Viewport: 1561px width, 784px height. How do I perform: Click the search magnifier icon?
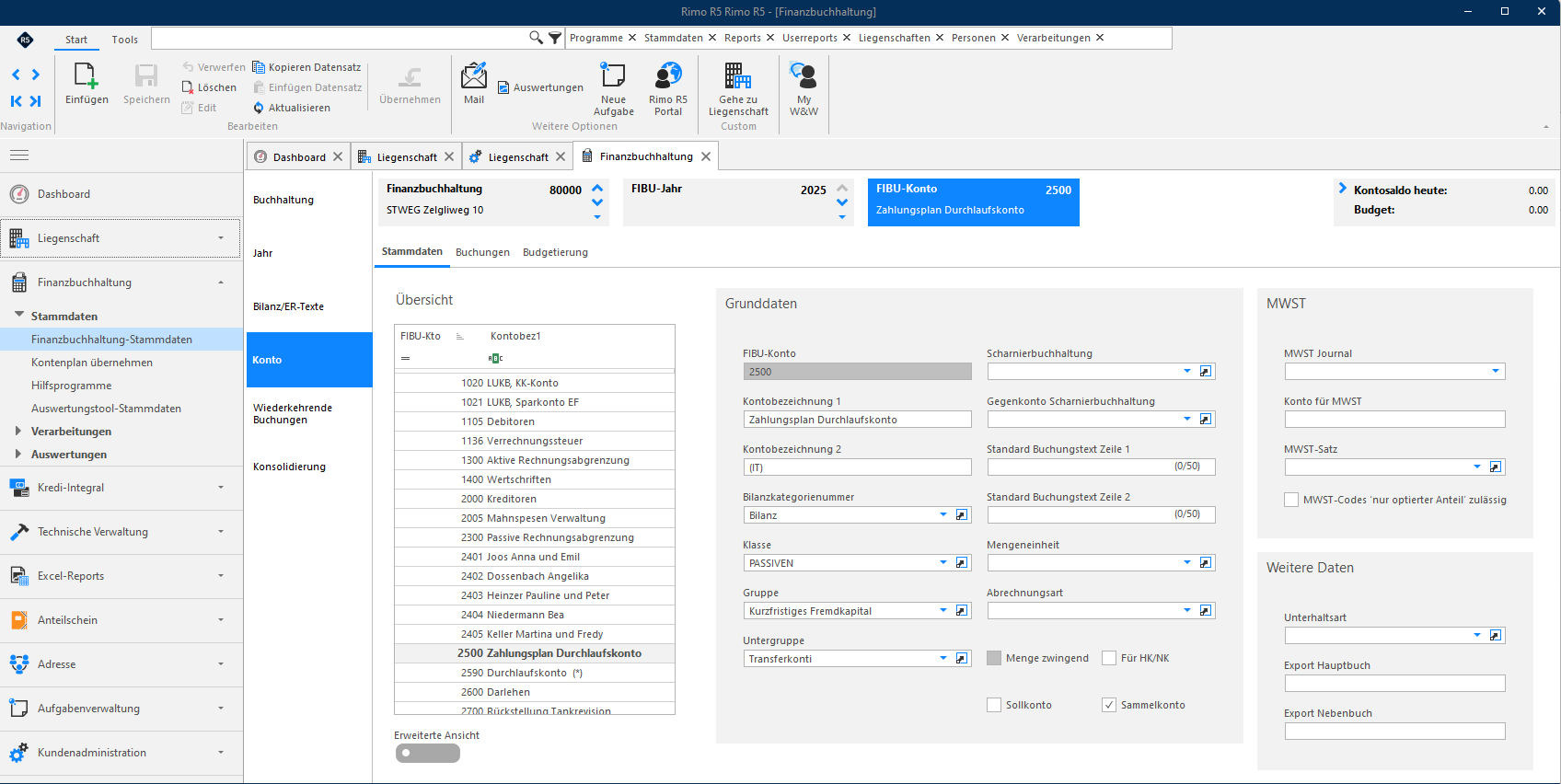(536, 38)
